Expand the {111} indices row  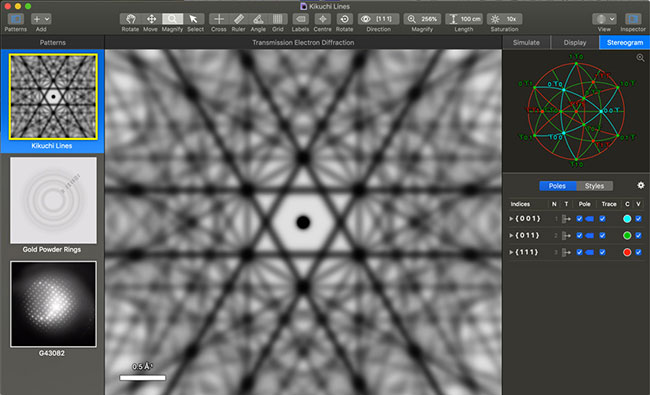[x=511, y=252]
